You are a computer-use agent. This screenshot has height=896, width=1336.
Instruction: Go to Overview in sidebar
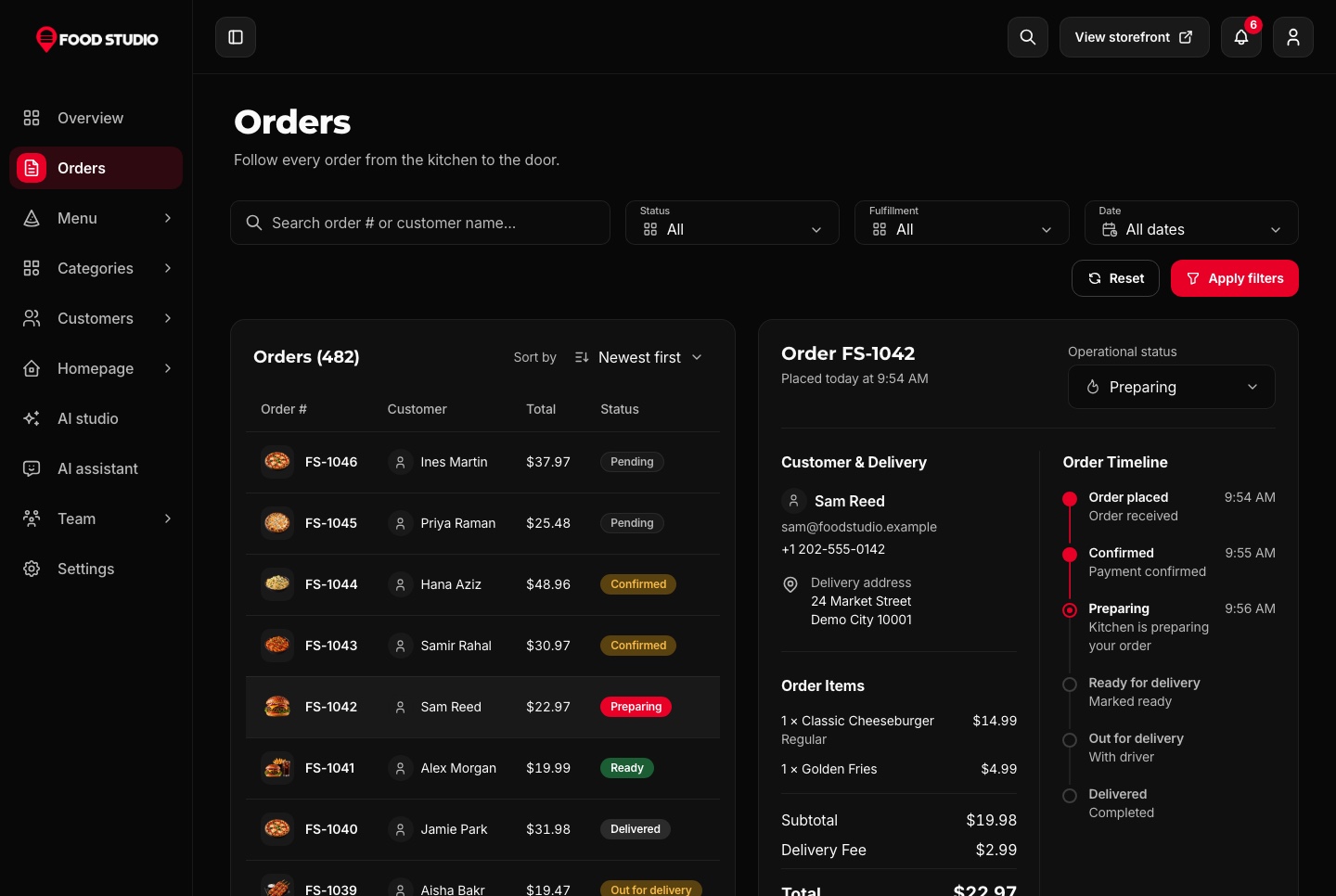(96, 118)
